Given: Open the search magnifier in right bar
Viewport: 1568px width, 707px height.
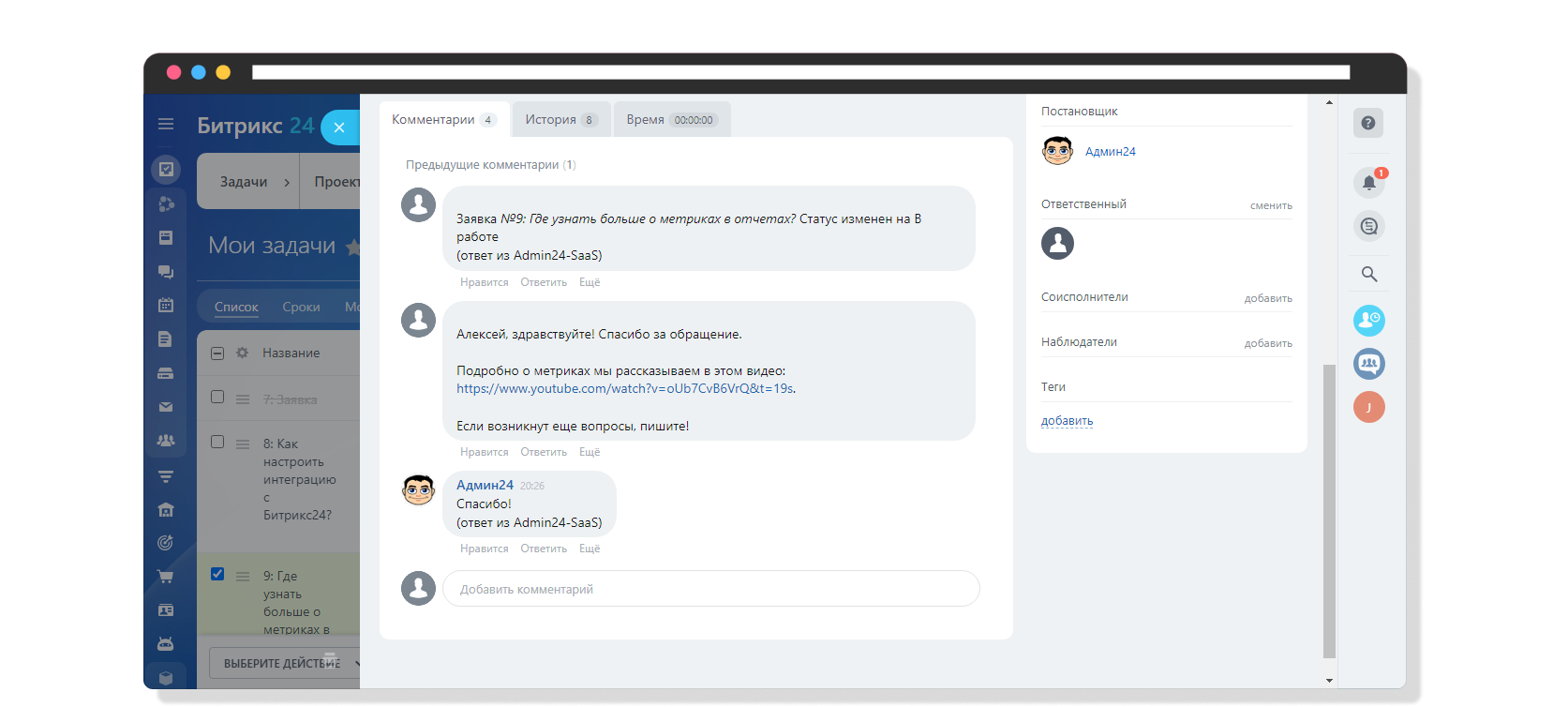Looking at the screenshot, I should click(1369, 274).
